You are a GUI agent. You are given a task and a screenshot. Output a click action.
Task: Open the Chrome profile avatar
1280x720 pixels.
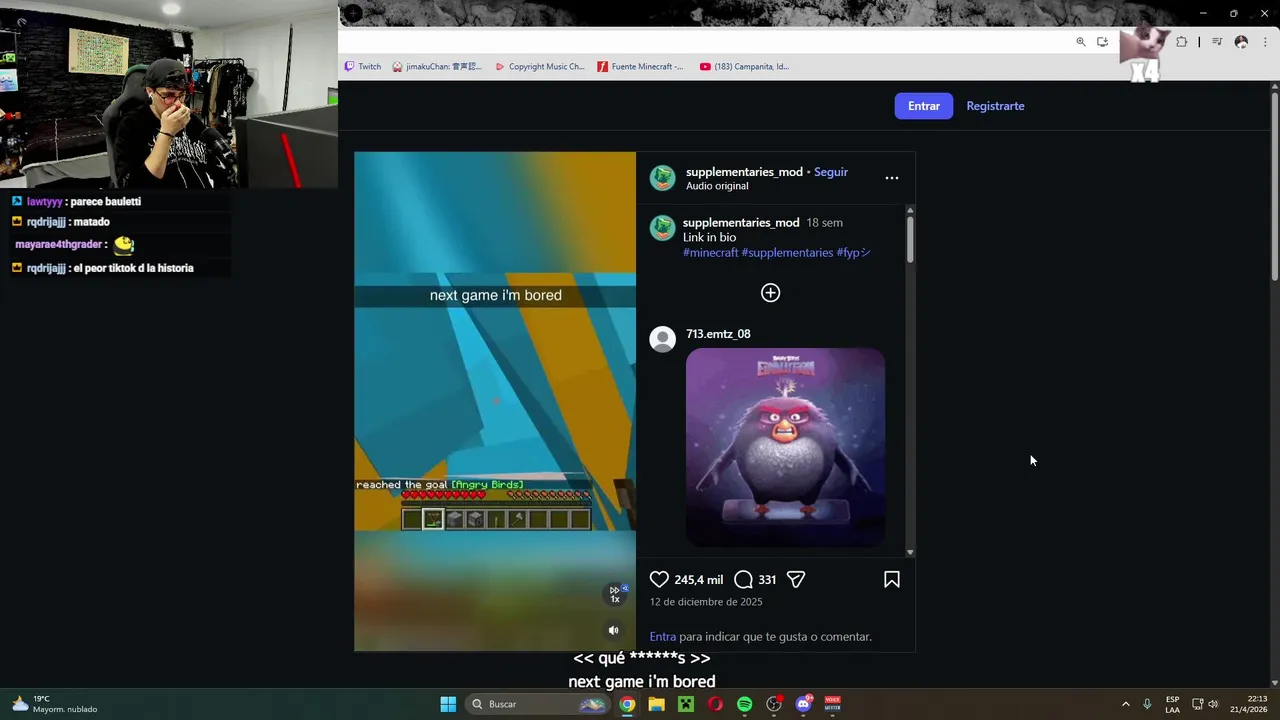click(x=1241, y=42)
